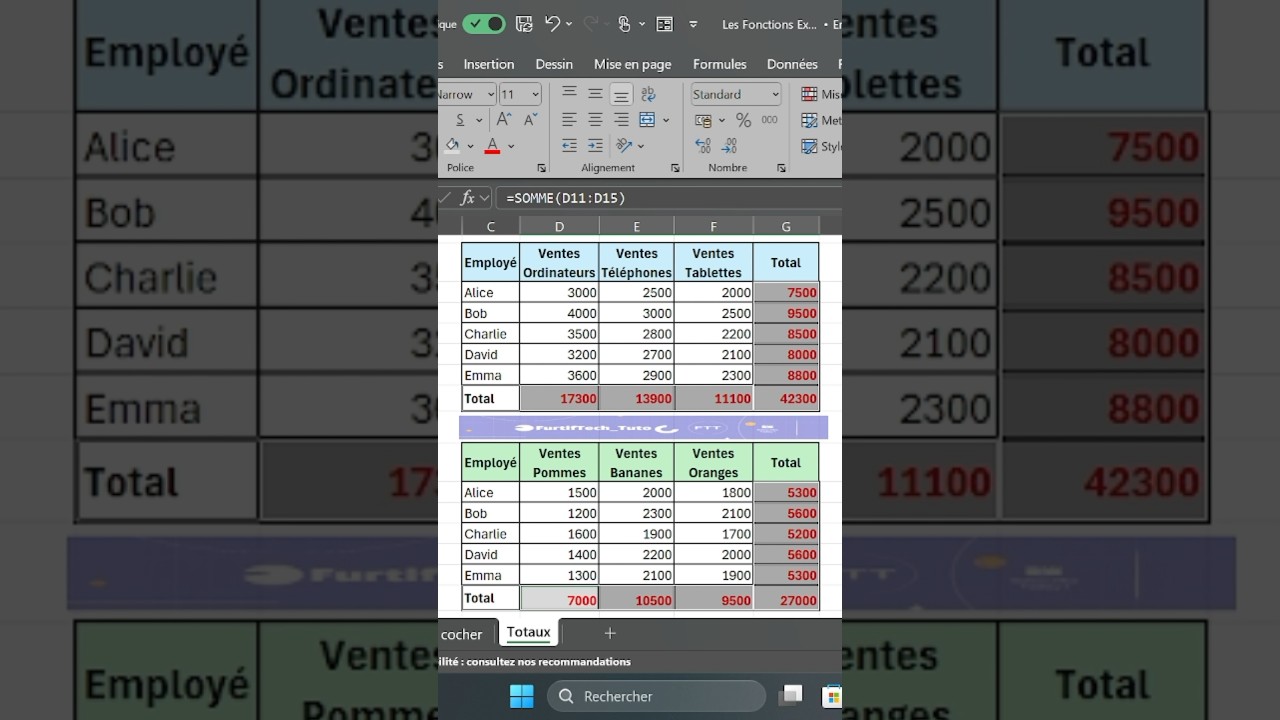This screenshot has height=720, width=1280.
Task: Select column D header
Action: pyautogui.click(x=559, y=227)
